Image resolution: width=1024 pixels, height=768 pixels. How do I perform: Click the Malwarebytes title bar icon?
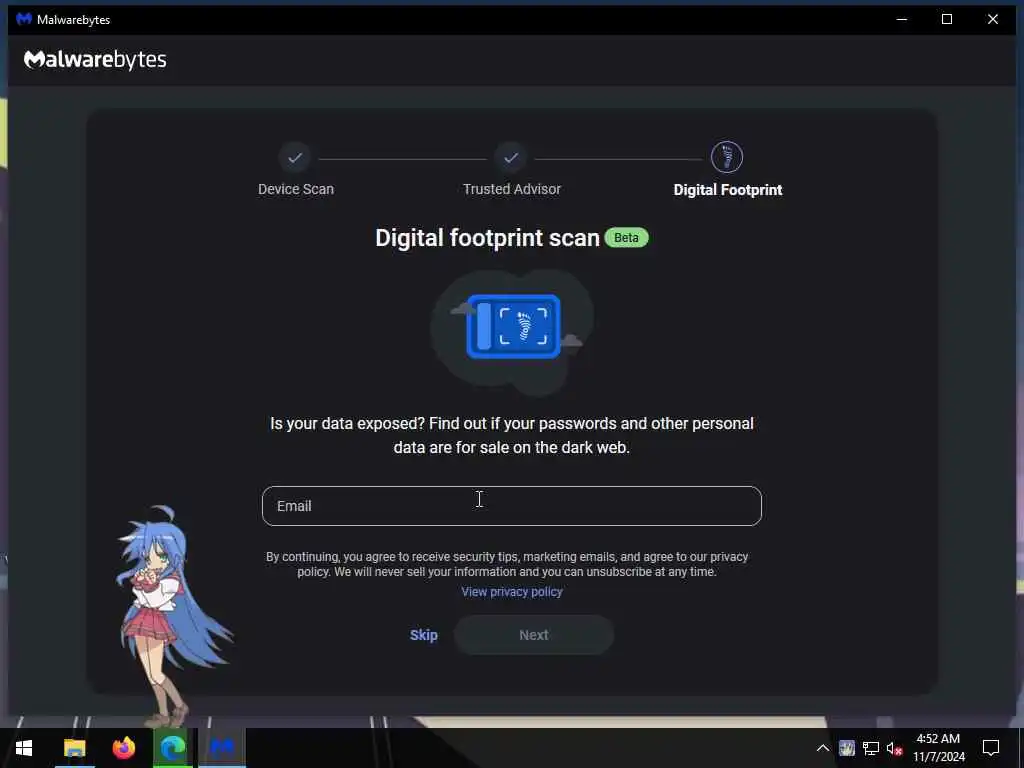[x=24, y=19]
